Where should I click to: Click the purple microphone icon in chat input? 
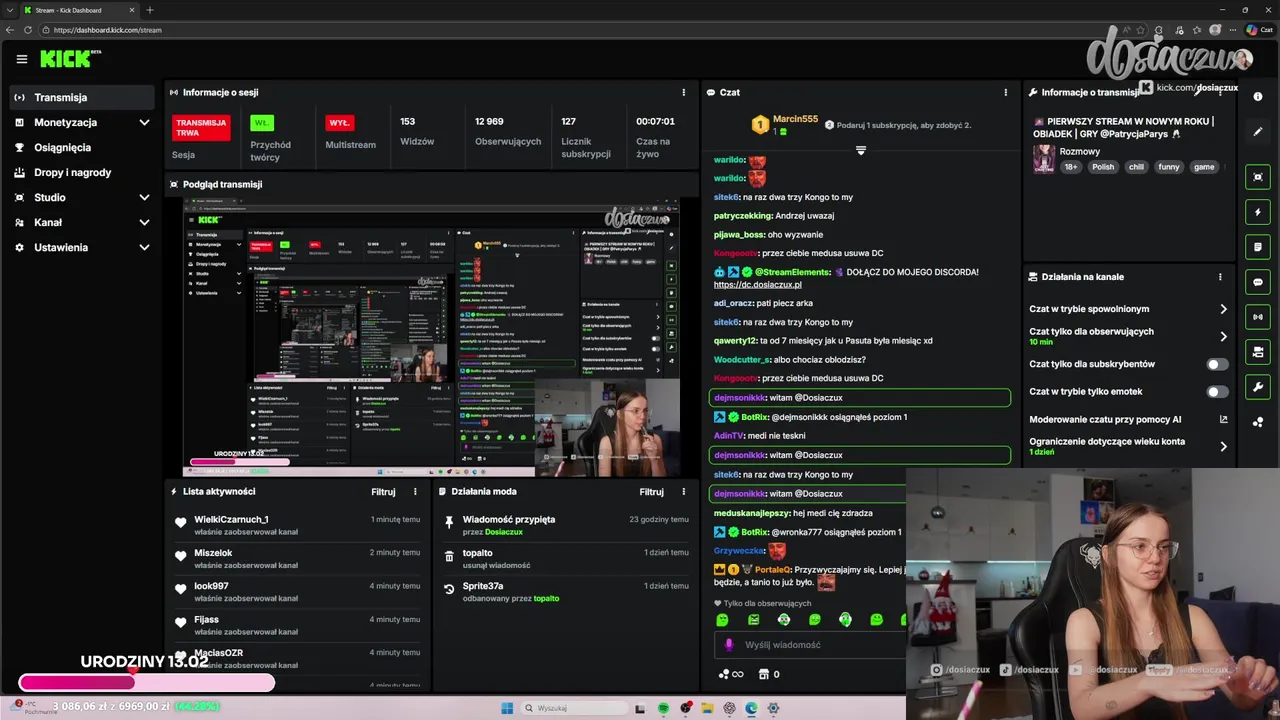tap(729, 645)
